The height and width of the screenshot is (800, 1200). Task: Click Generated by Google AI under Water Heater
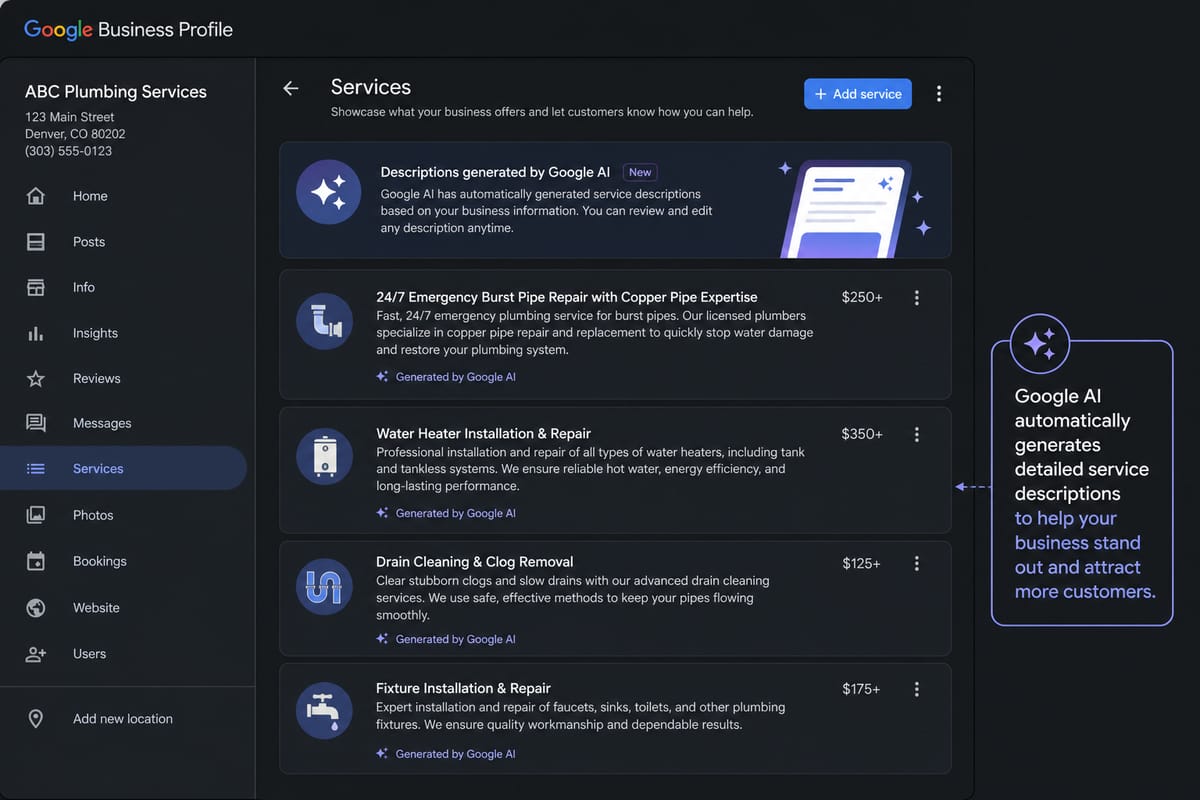[x=446, y=513]
